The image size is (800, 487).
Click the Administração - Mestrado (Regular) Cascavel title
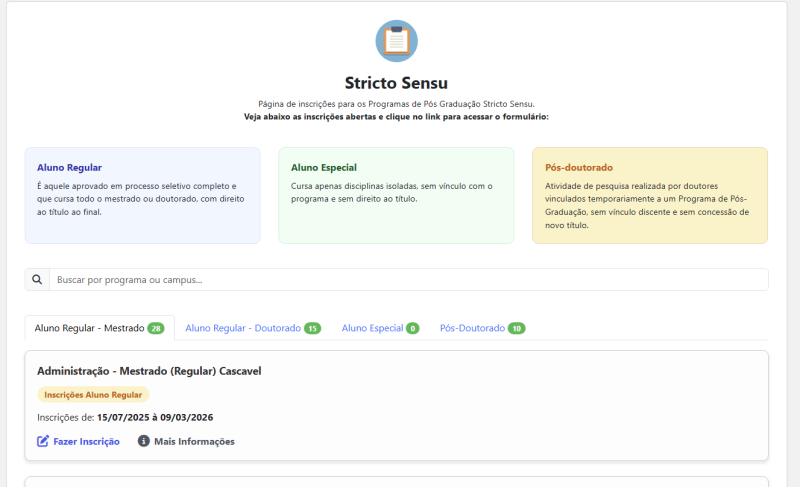click(149, 371)
